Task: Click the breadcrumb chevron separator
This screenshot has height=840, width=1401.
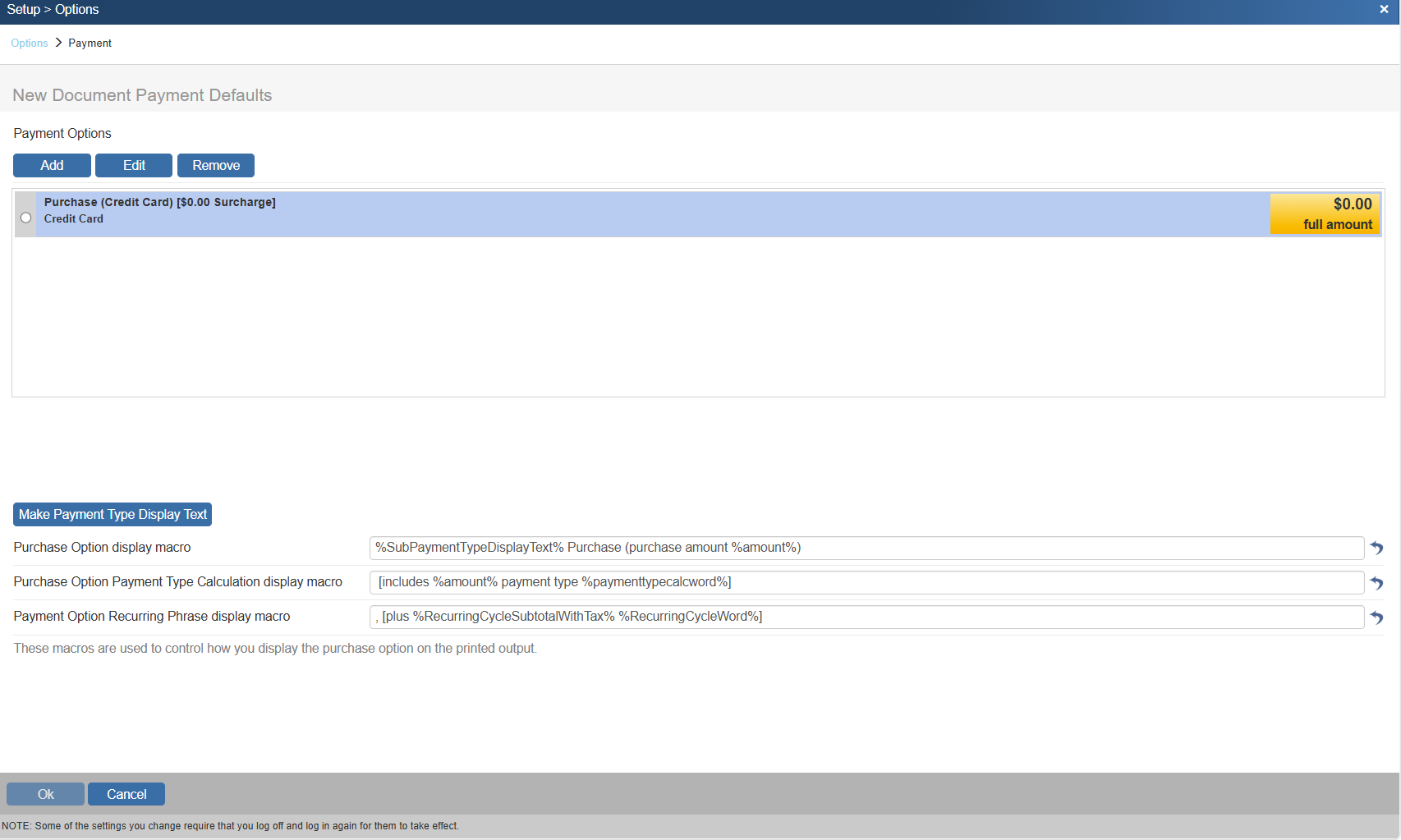Action: click(58, 43)
